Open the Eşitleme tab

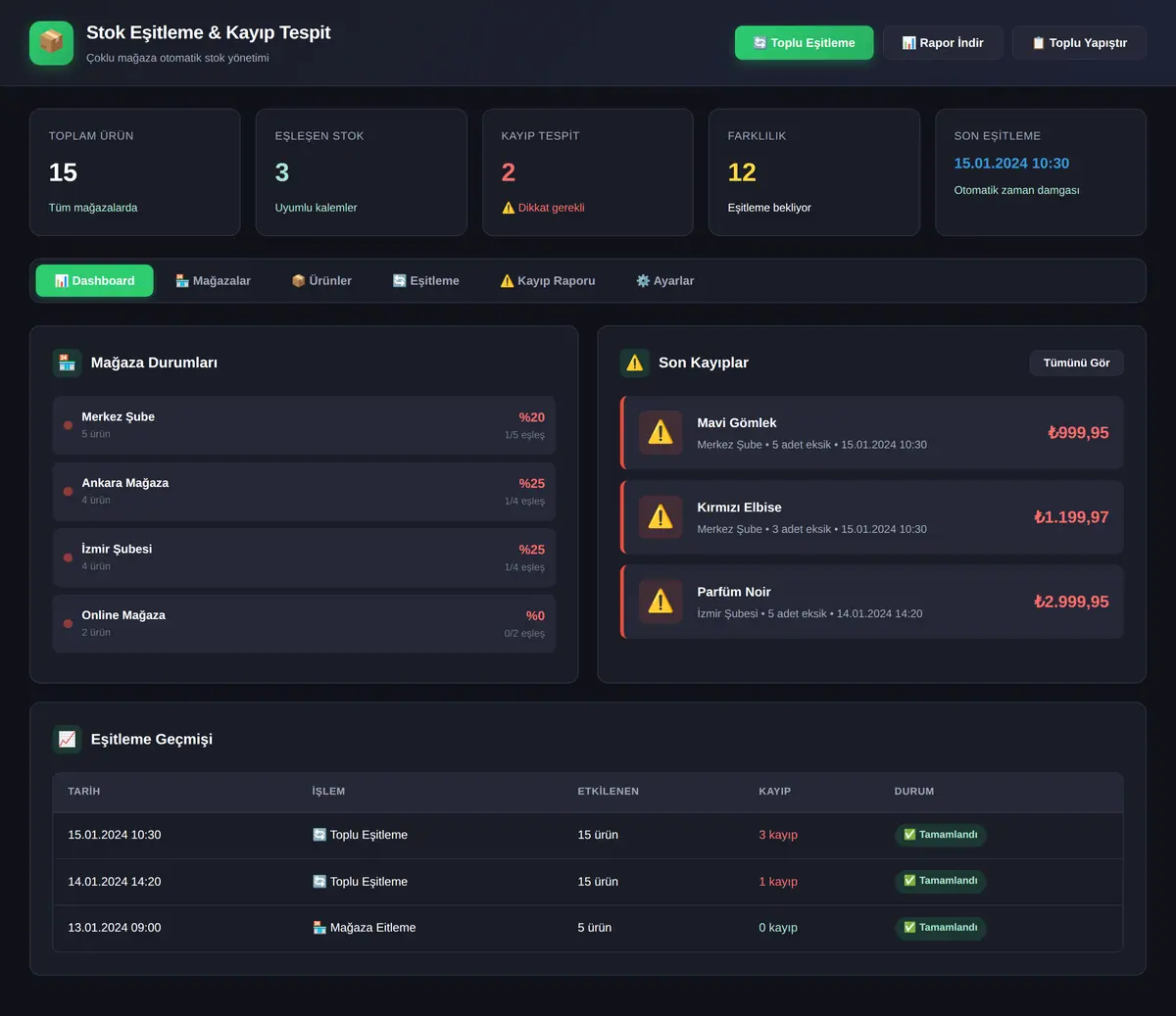coord(425,281)
